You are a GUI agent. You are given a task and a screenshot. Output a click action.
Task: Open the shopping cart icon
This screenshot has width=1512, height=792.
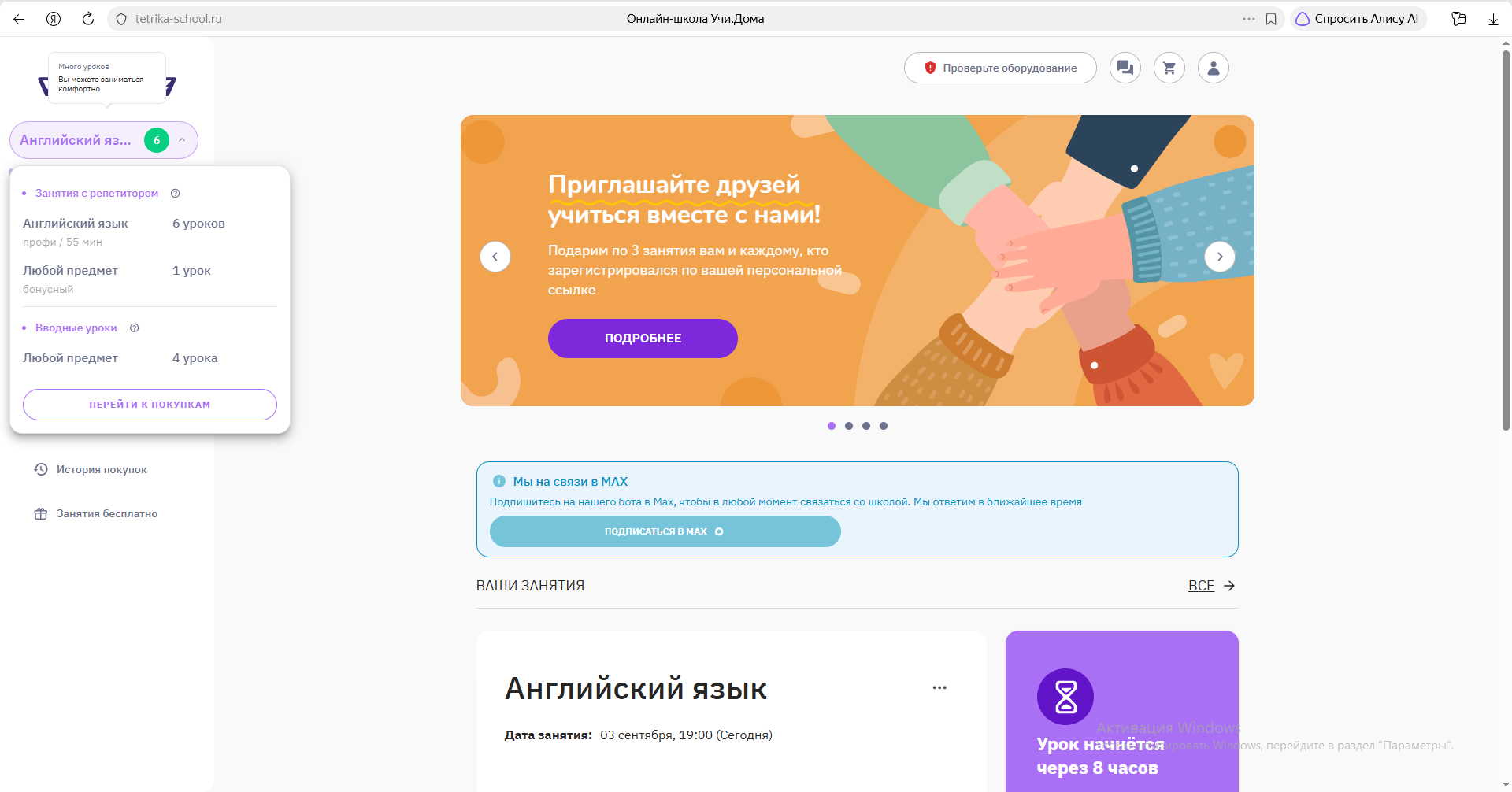pos(1169,68)
